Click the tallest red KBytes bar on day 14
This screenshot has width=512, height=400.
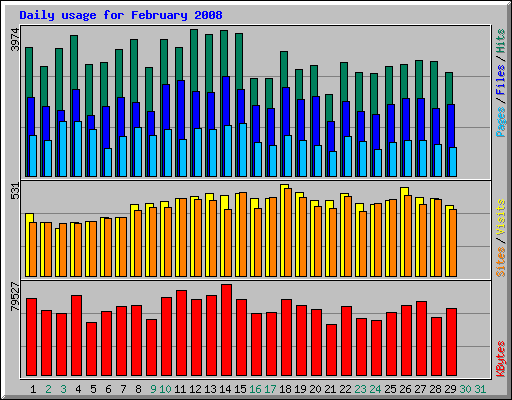tap(226, 330)
